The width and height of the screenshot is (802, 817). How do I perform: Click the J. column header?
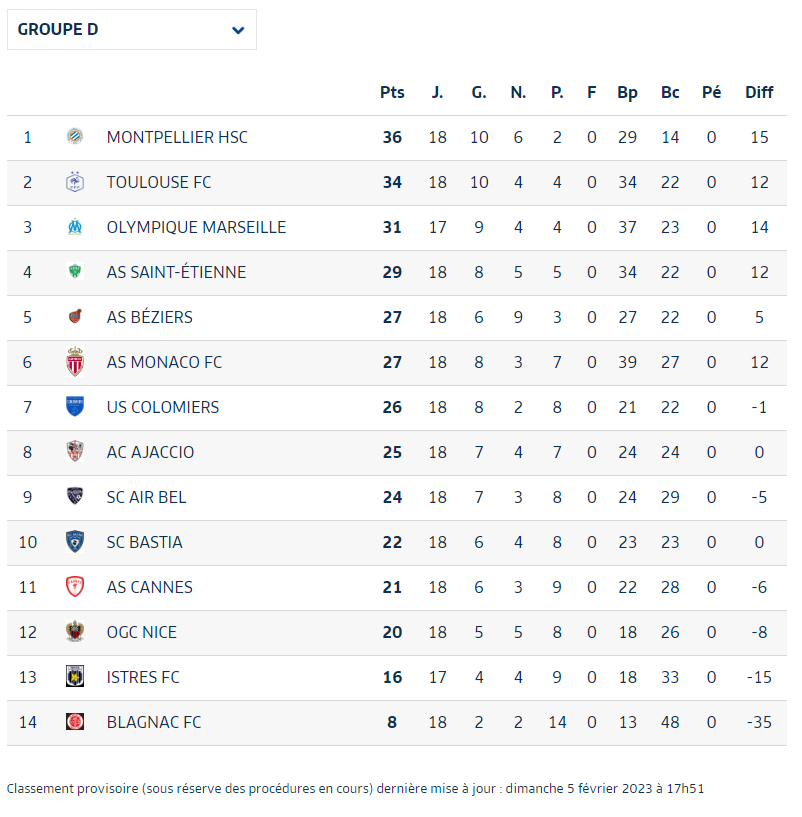[x=437, y=92]
